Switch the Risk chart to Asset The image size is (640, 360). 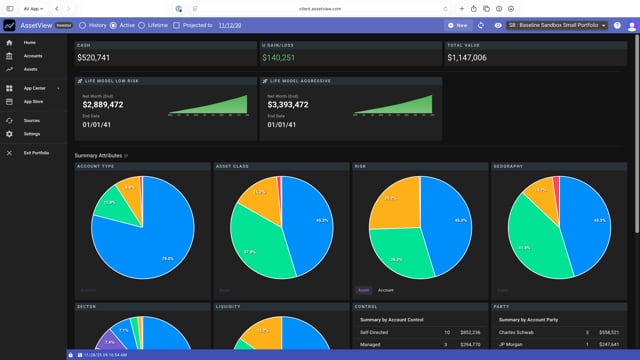pos(363,290)
